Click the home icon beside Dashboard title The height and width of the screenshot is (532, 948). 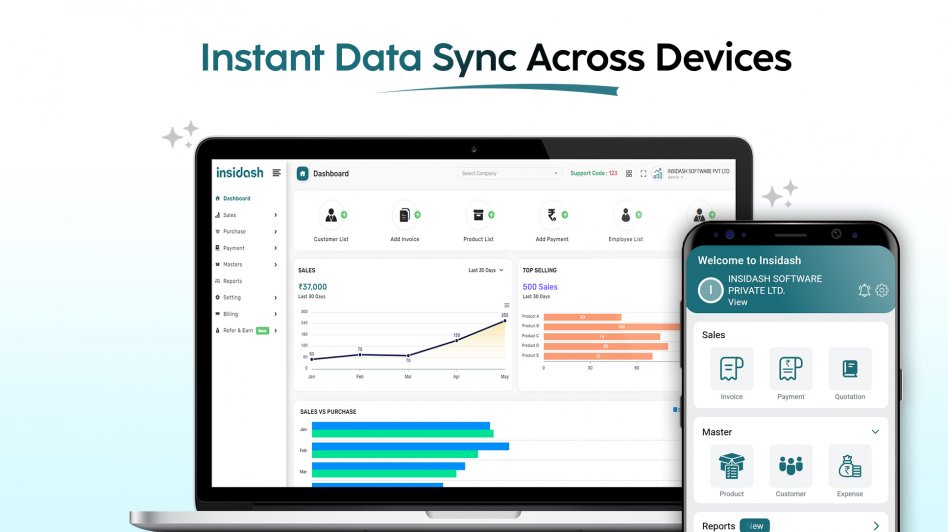pyautogui.click(x=303, y=174)
